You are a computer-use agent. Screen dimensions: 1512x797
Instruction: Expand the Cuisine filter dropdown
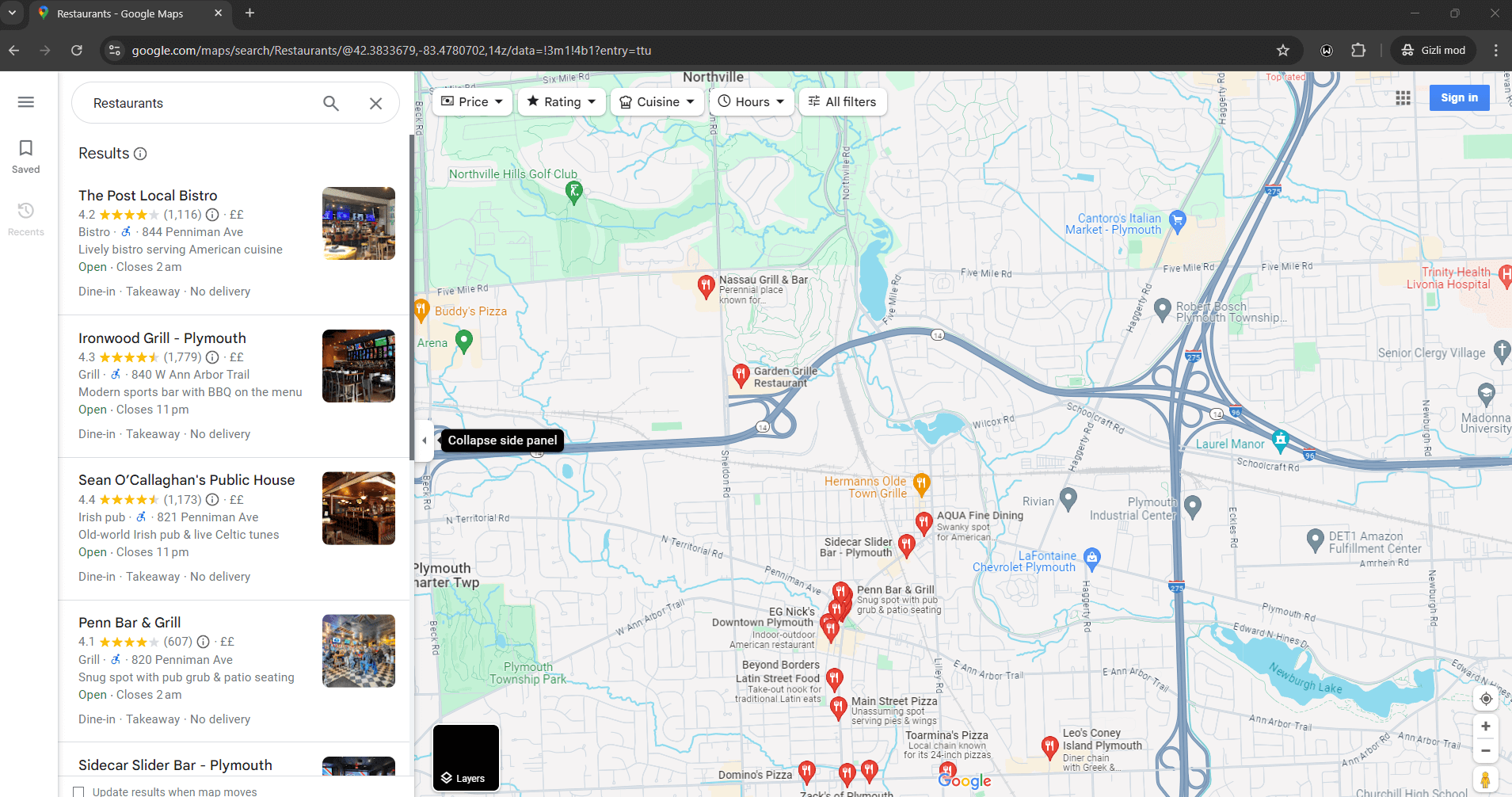pos(657,101)
